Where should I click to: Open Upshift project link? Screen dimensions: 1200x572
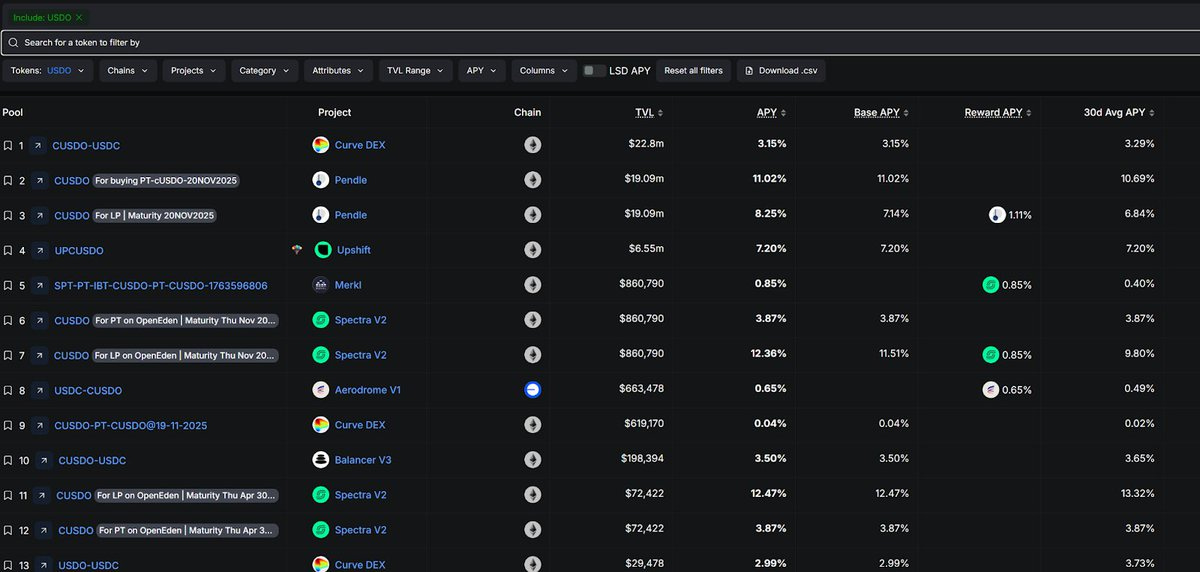[354, 250]
